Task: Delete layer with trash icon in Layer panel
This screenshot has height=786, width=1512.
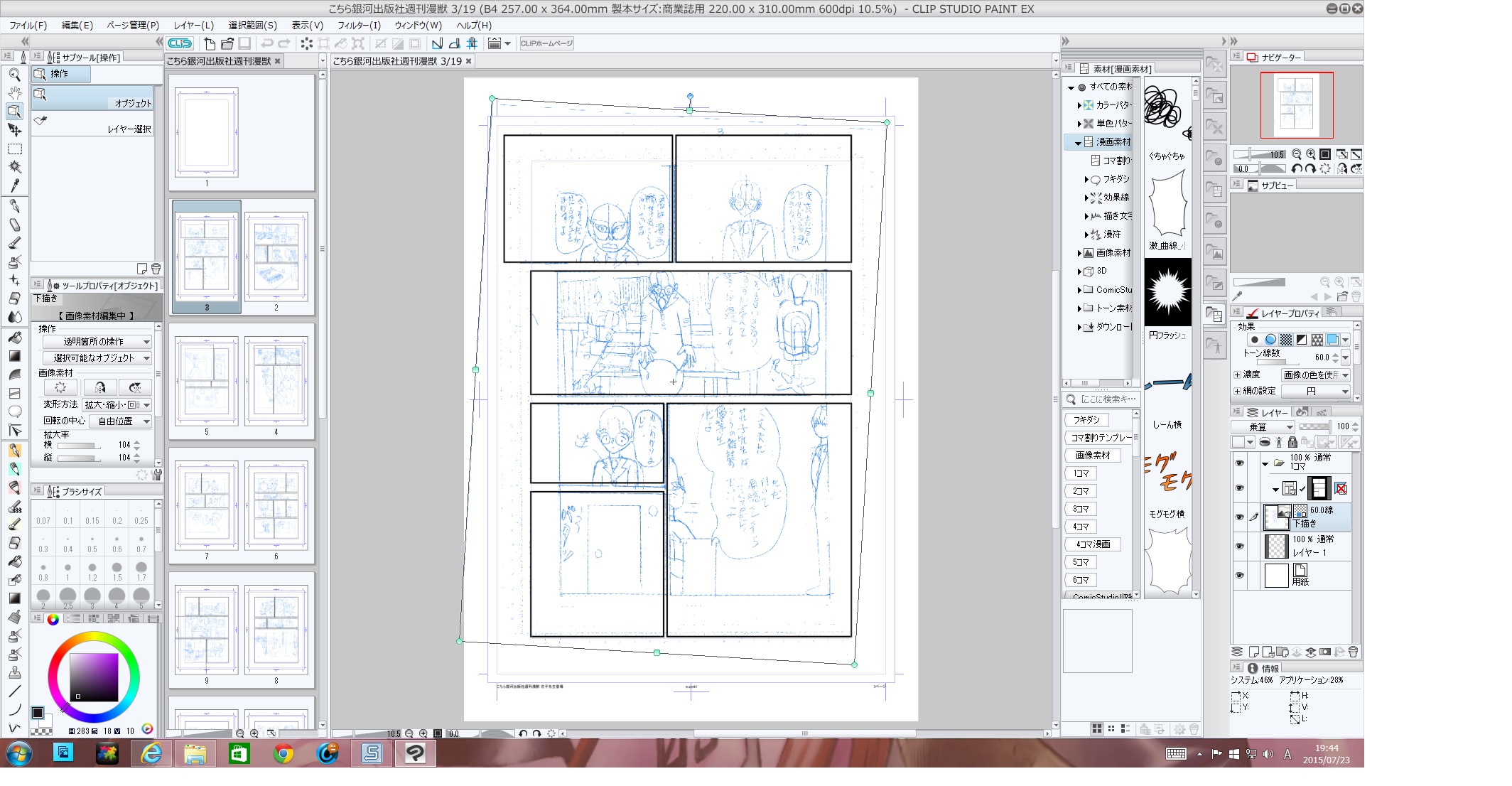Action: coord(1353,652)
